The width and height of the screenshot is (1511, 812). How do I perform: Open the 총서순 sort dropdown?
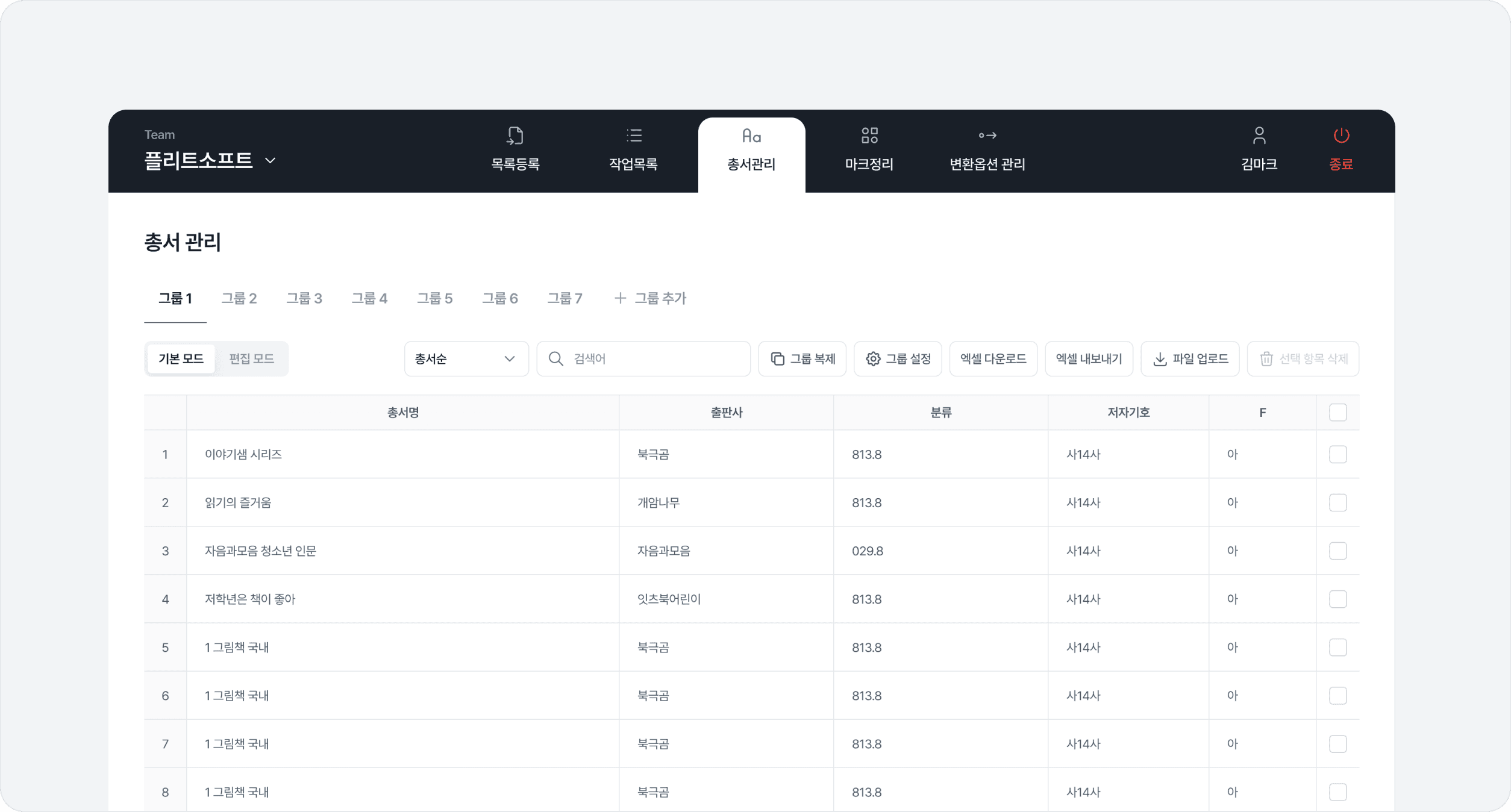(x=466, y=359)
